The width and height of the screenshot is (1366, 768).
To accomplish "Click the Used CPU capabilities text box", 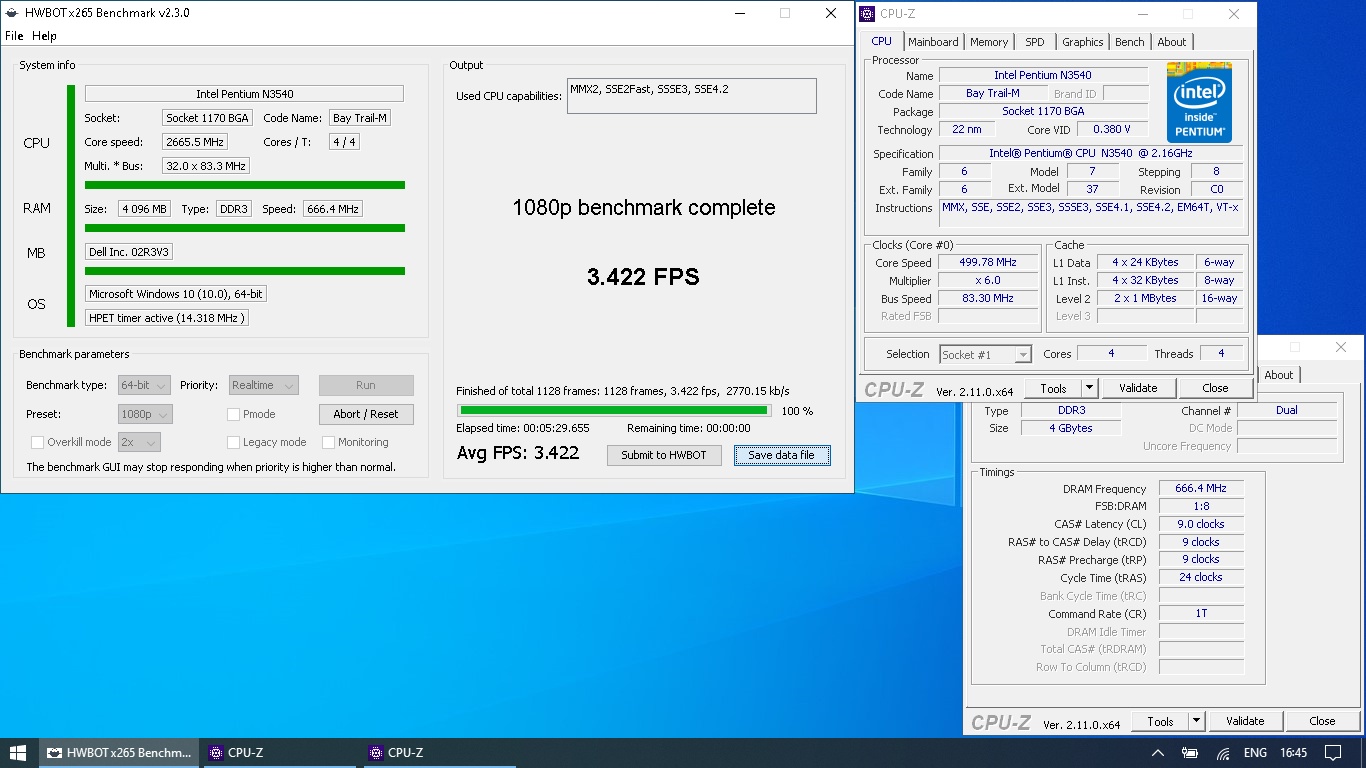I will [692, 96].
